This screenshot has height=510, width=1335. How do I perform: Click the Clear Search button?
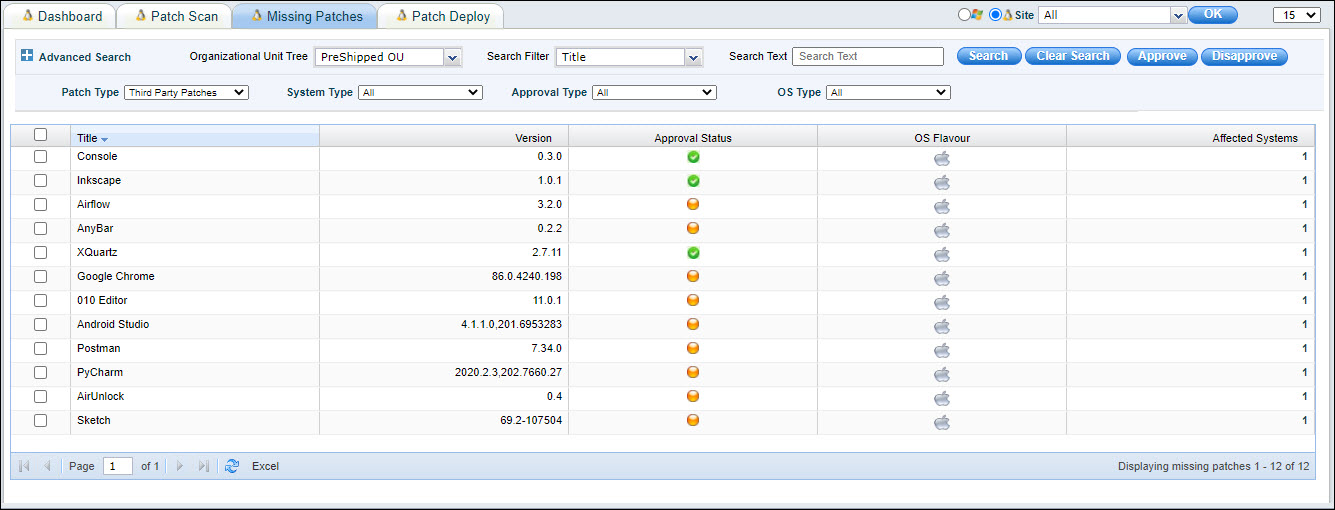[1072, 56]
